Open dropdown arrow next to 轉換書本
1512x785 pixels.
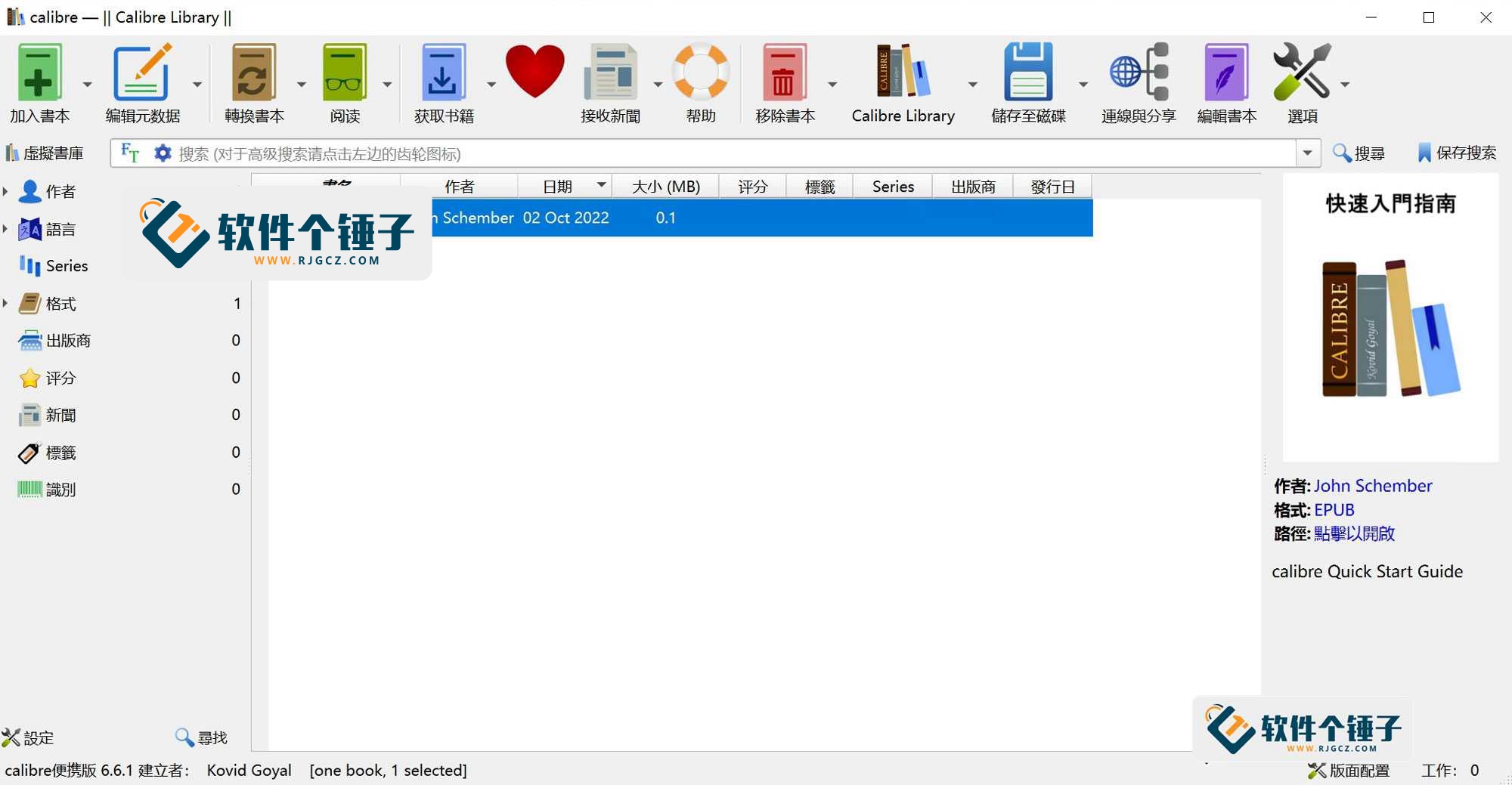pos(302,84)
